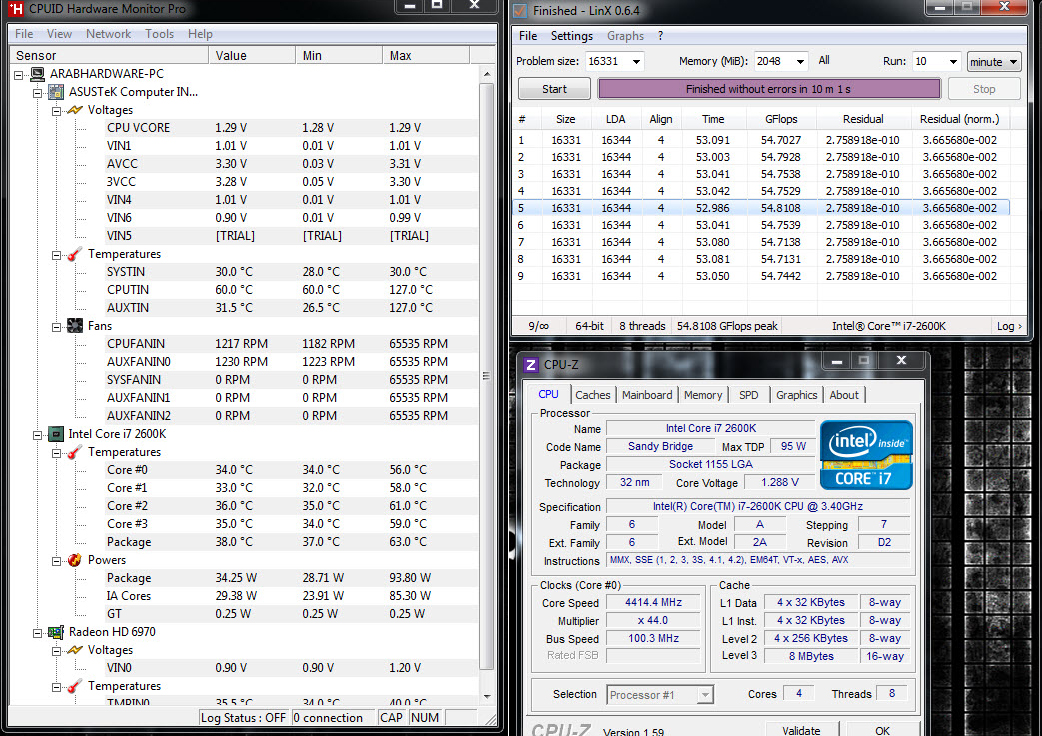
Task: Open the Problem size dropdown in LinX
Action: pyautogui.click(x=636, y=62)
